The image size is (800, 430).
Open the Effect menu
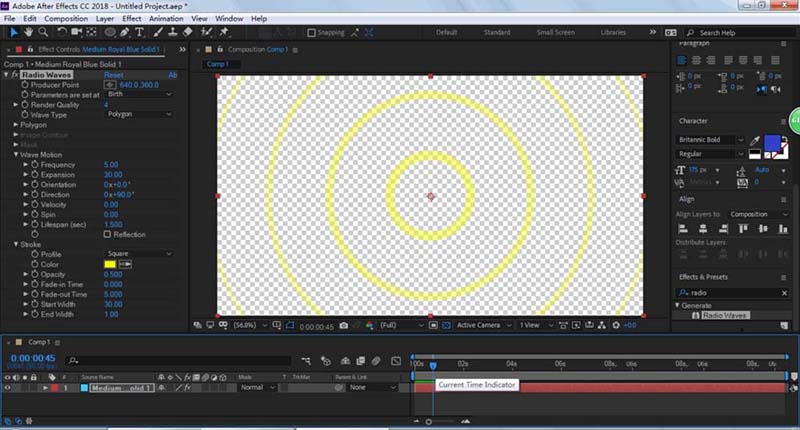pyautogui.click(x=132, y=18)
